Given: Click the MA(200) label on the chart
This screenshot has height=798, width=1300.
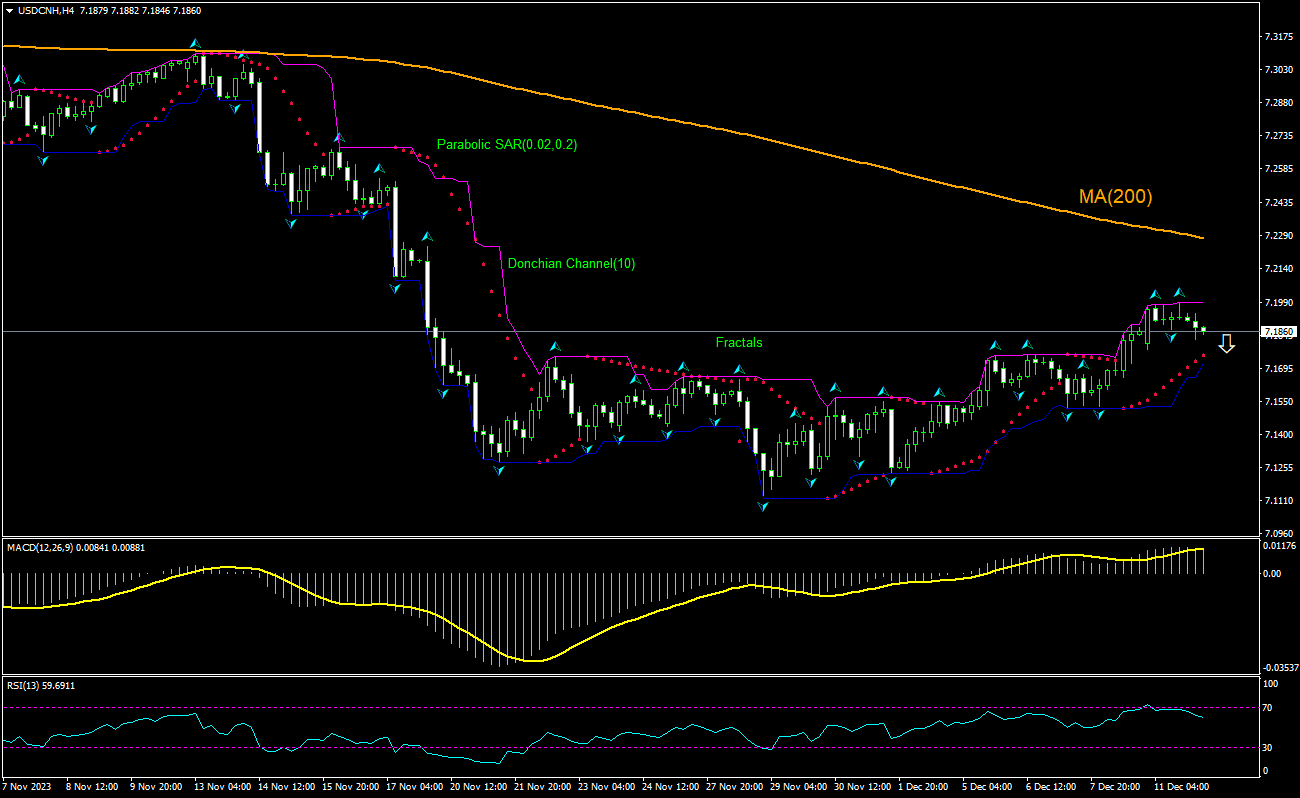Looking at the screenshot, I should tap(1114, 196).
